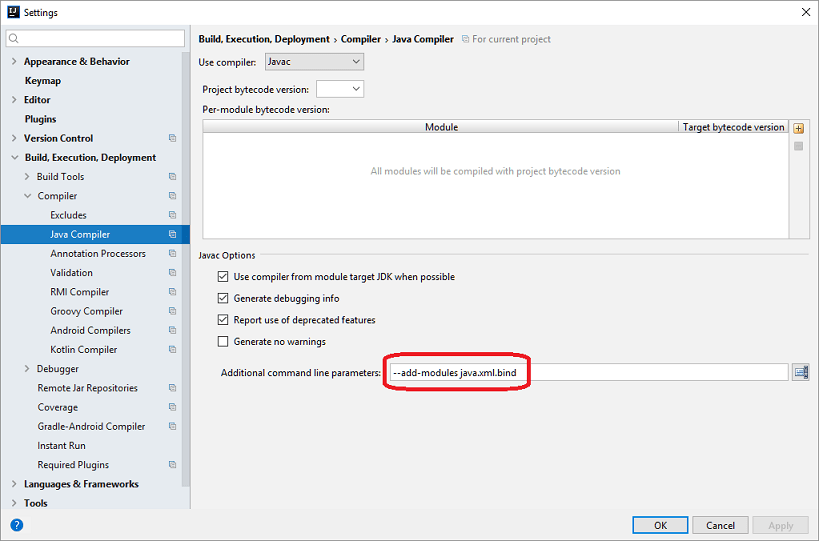Image resolution: width=819 pixels, height=541 pixels.
Task: Open Kotlin Compiler settings
Action: (84, 349)
